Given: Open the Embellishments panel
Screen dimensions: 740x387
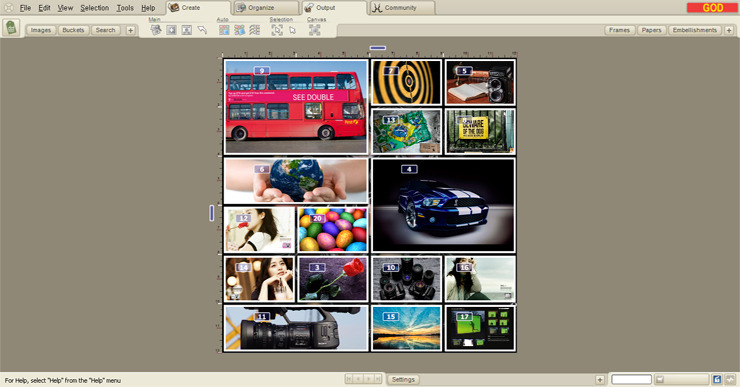Looking at the screenshot, I should tap(695, 30).
